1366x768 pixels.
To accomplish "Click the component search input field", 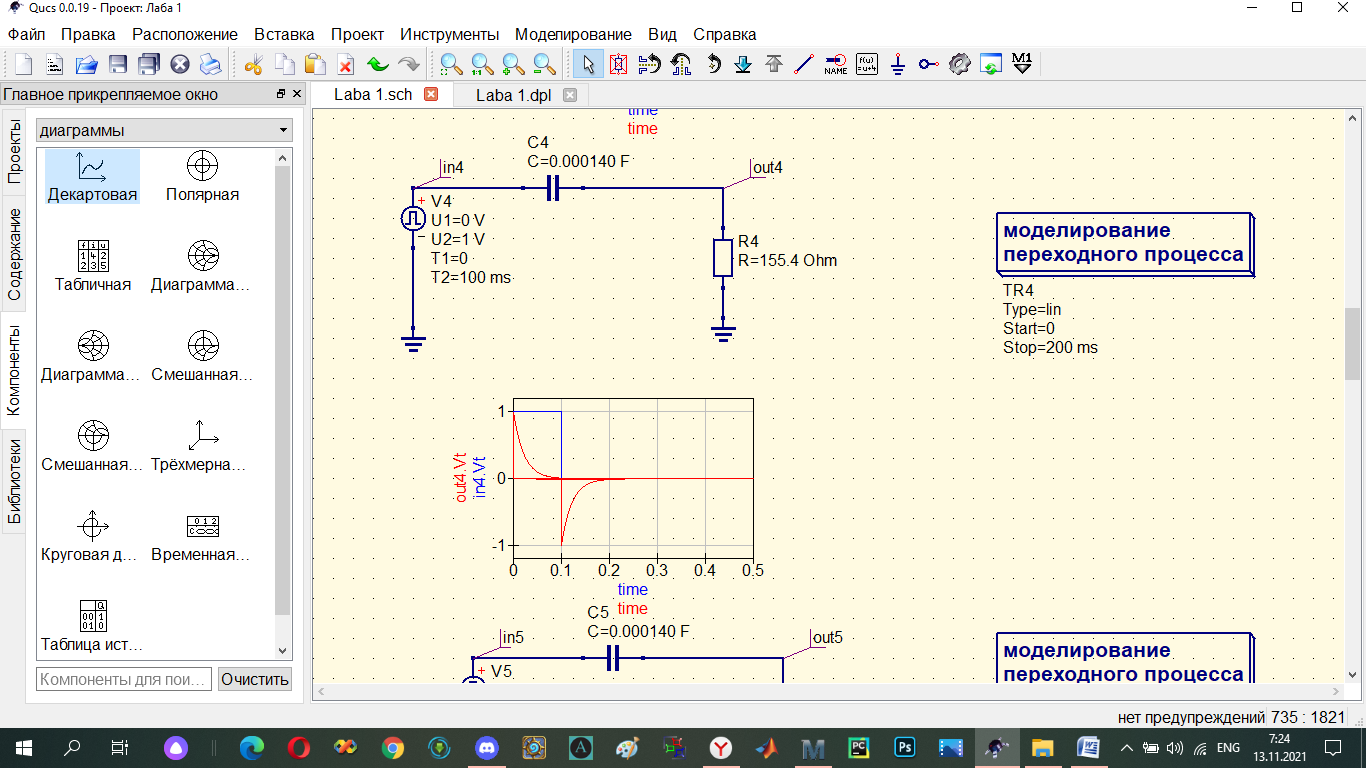I will 124,679.
